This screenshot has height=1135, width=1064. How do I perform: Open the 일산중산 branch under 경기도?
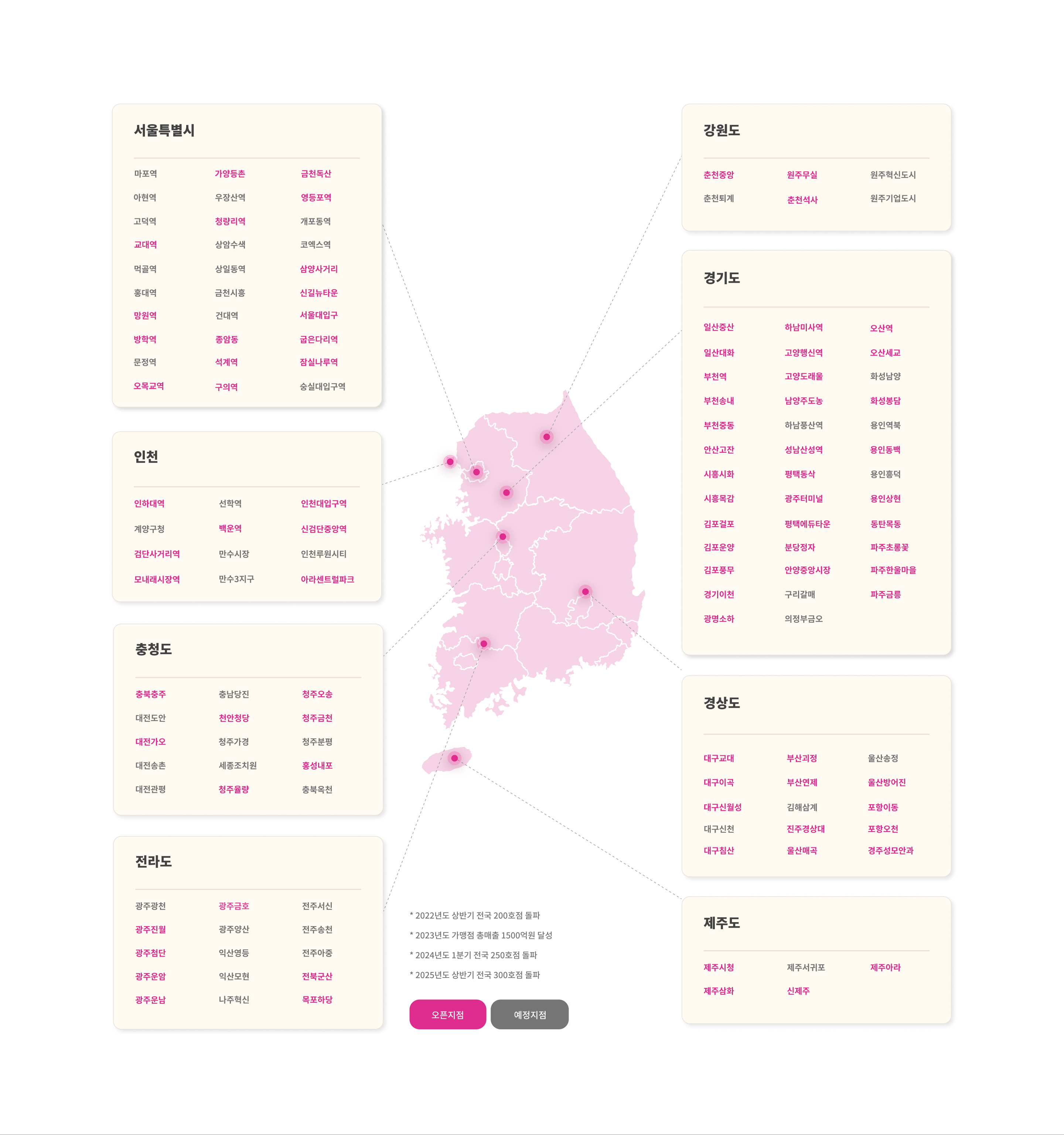[x=718, y=327]
